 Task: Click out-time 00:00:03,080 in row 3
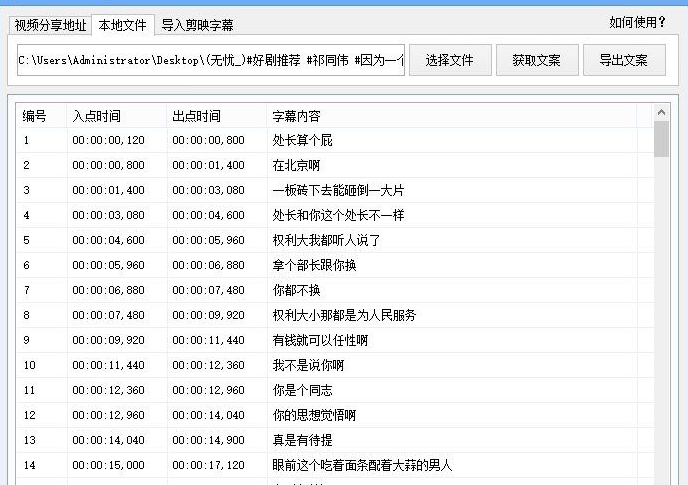[x=208, y=190]
